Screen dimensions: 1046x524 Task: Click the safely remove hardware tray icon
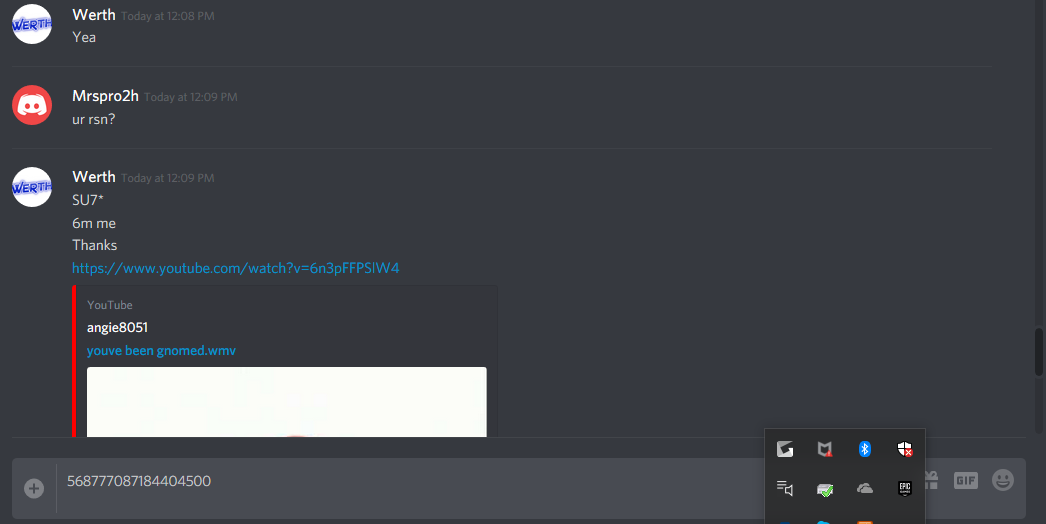(825, 490)
